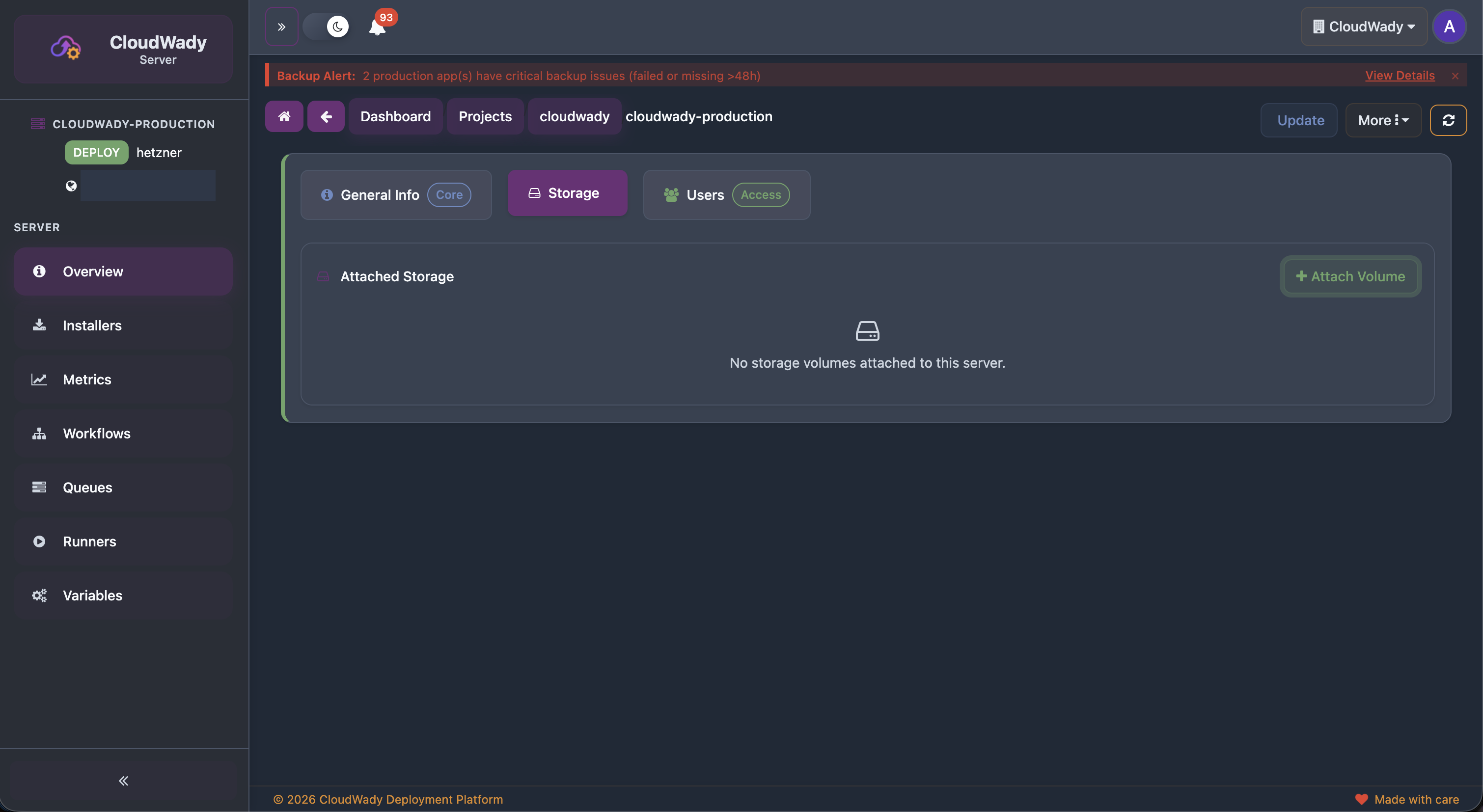Click the View Details link
Image resolution: width=1483 pixels, height=812 pixels.
[x=1400, y=76]
